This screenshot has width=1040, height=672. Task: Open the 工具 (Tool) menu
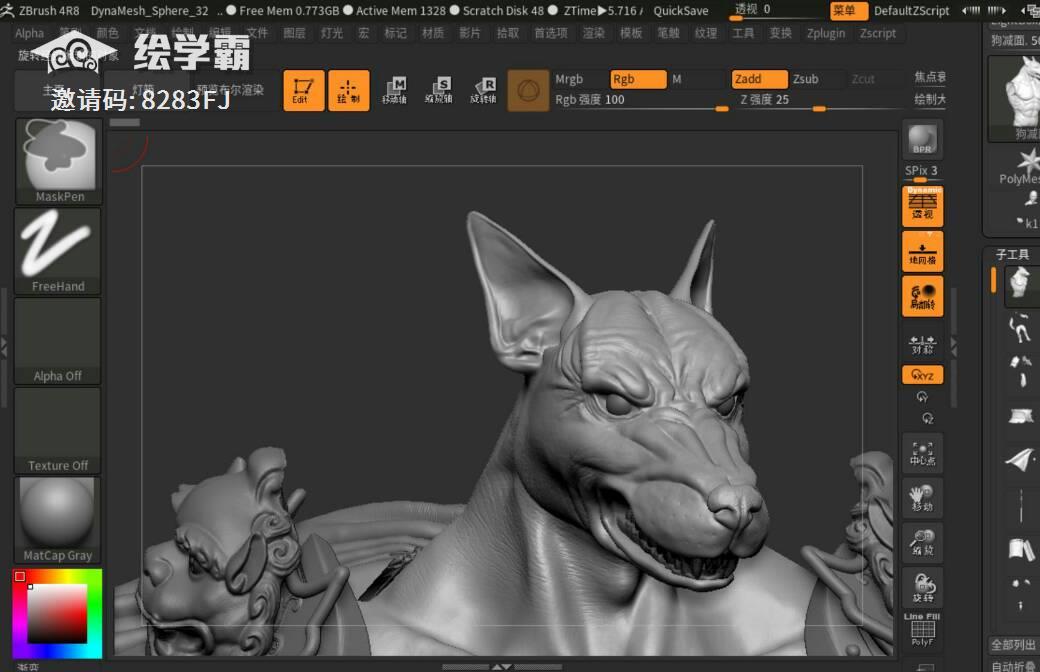[x=743, y=33]
